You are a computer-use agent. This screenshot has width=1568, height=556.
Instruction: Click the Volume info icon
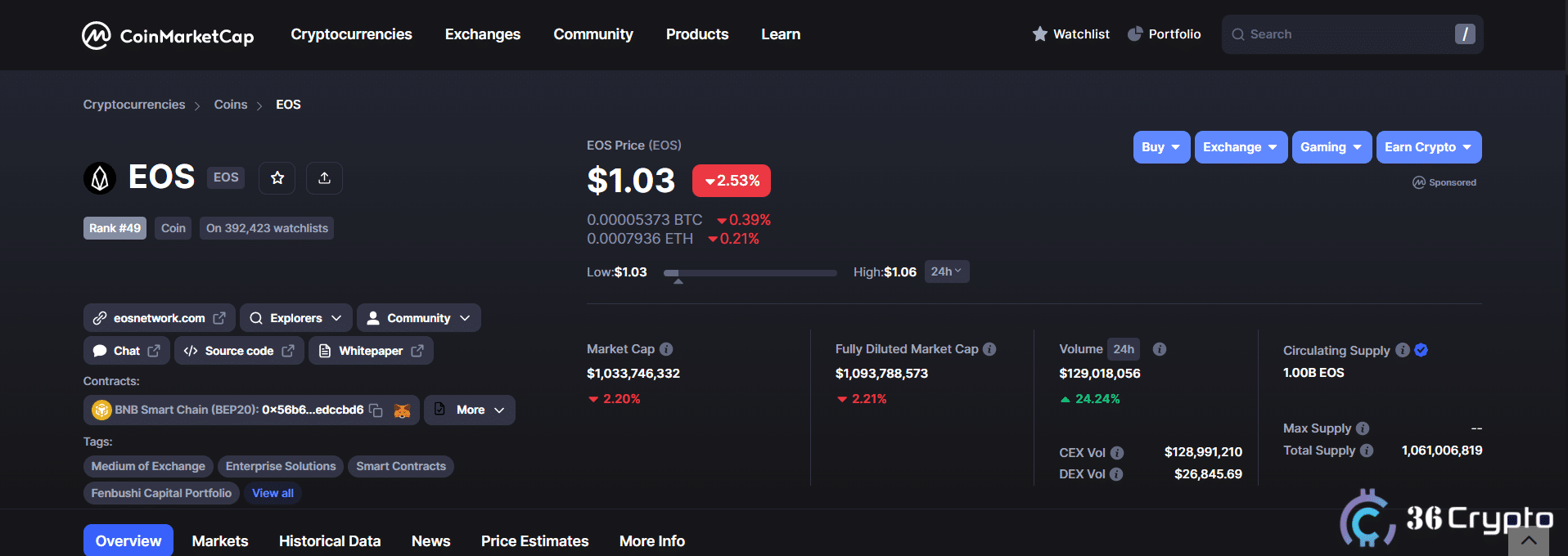click(x=1160, y=349)
